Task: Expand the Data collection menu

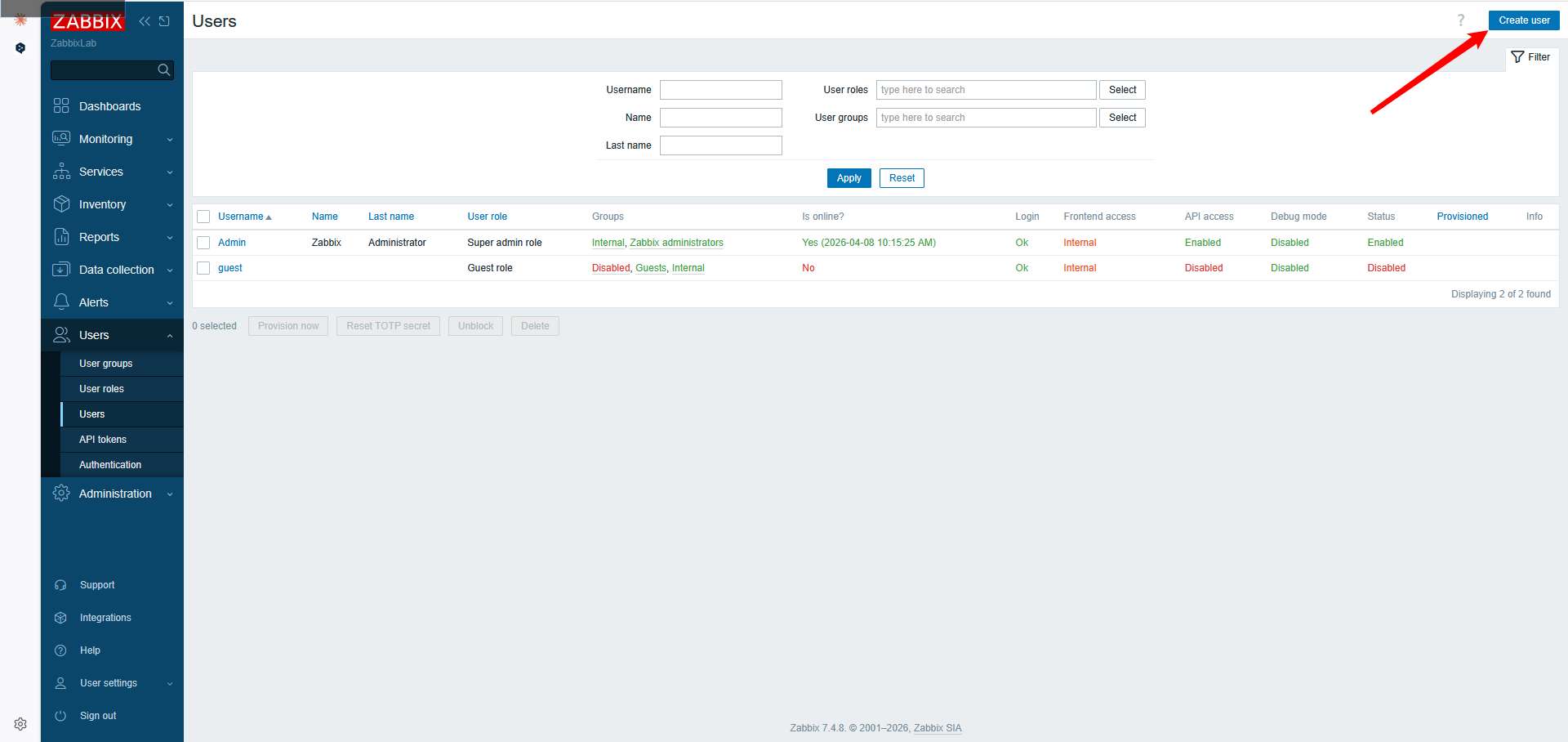Action: (x=113, y=270)
